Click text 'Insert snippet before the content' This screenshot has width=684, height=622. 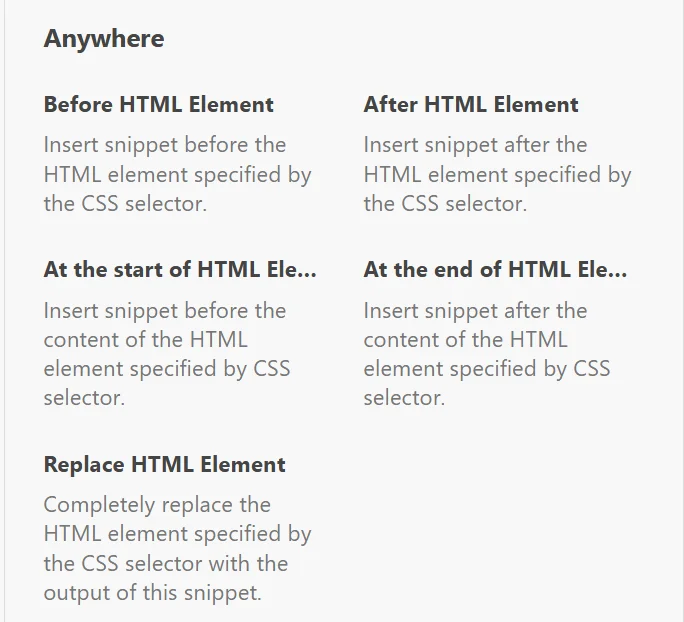click(x=167, y=354)
